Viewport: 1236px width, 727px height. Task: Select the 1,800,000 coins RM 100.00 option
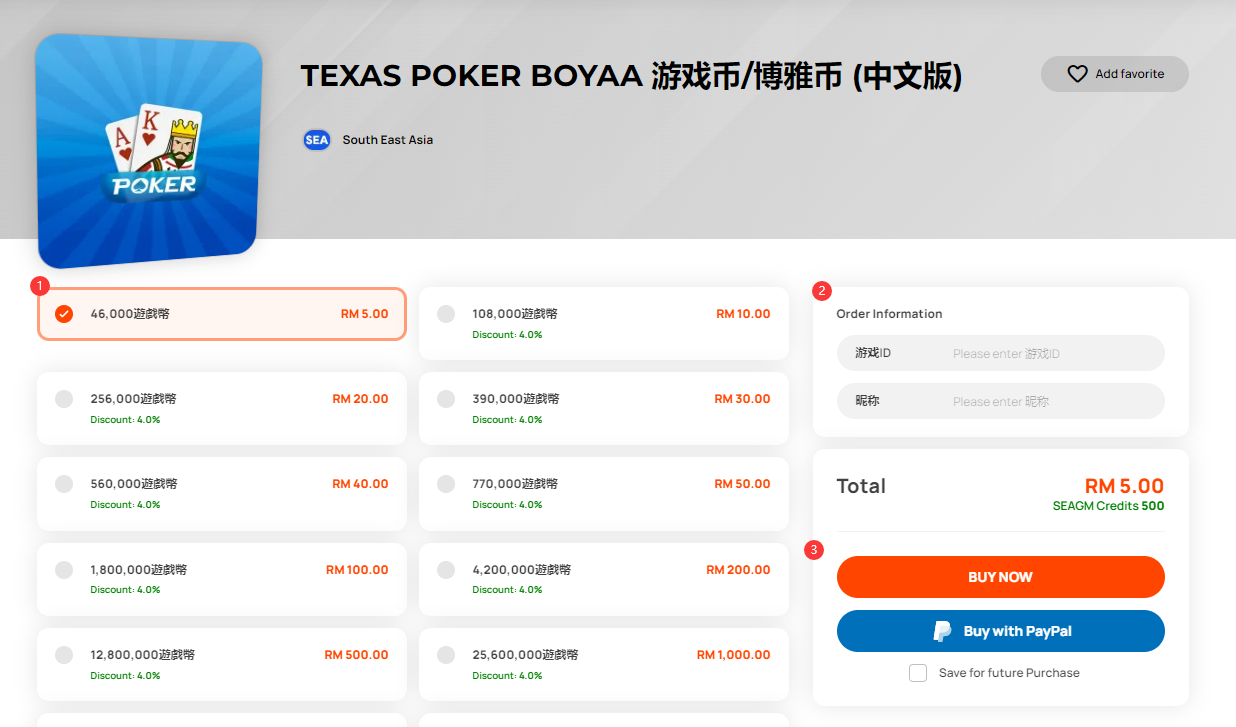point(222,579)
